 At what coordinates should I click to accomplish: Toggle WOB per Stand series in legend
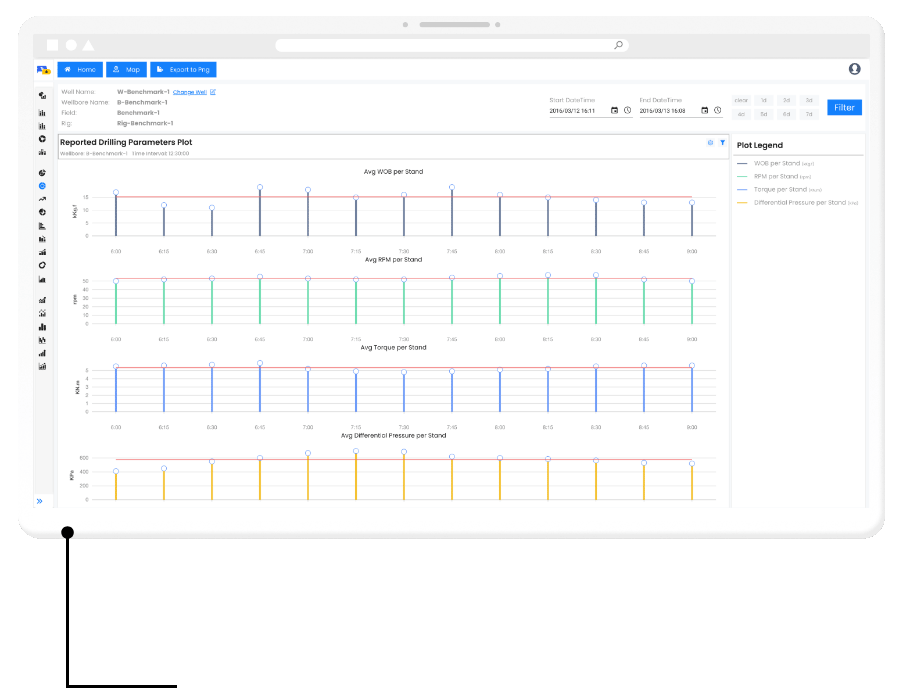point(776,164)
